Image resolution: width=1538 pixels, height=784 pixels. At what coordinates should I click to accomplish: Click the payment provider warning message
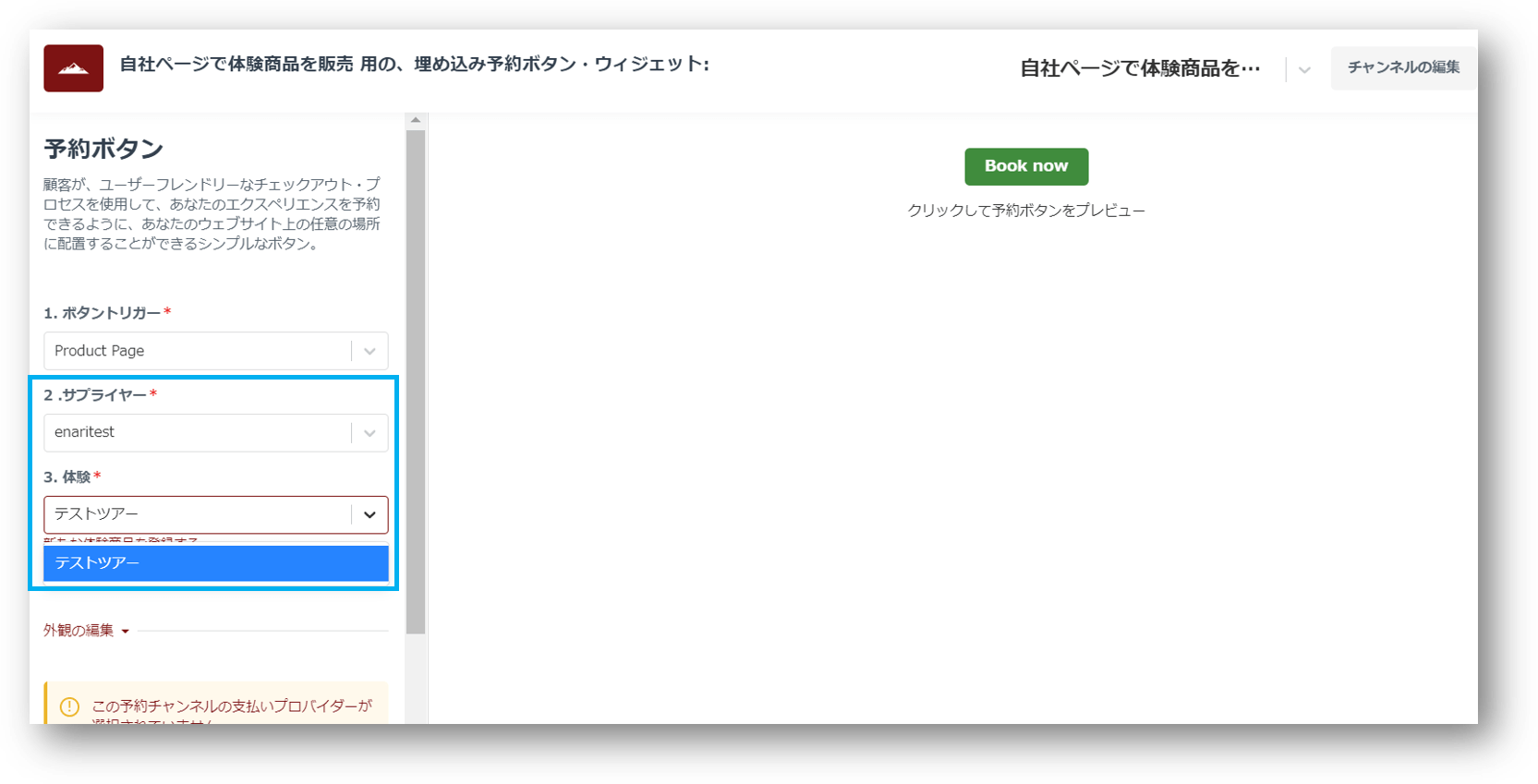point(231,707)
